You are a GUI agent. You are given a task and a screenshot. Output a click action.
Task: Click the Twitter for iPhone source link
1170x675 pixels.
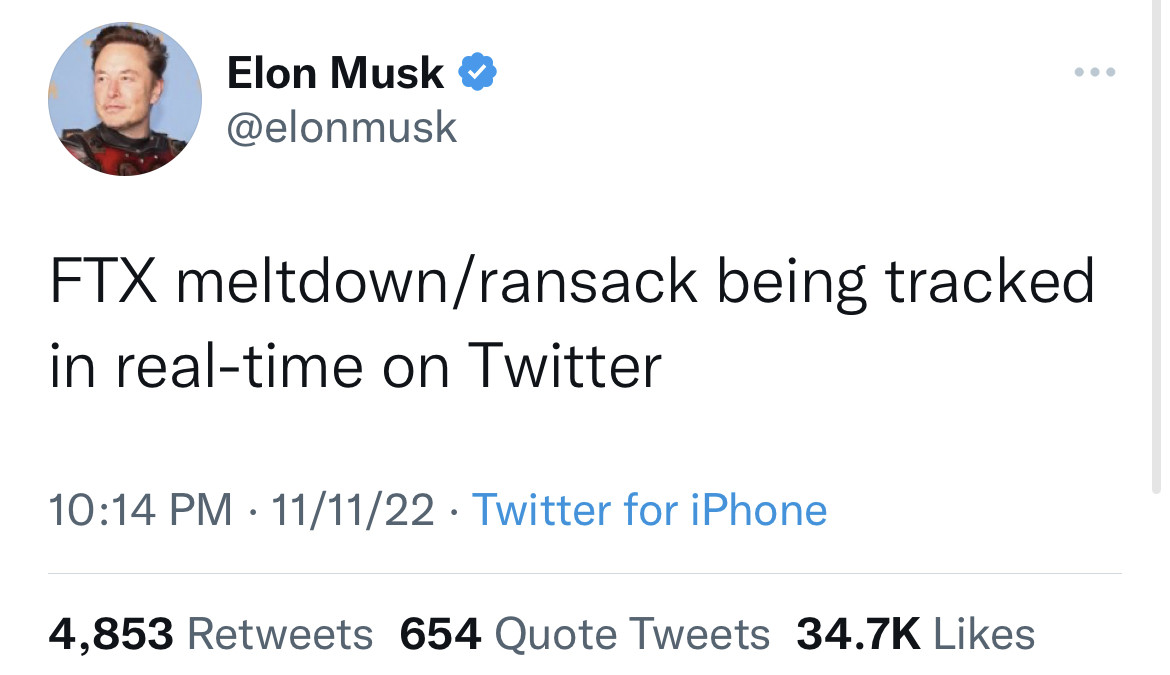coord(649,510)
